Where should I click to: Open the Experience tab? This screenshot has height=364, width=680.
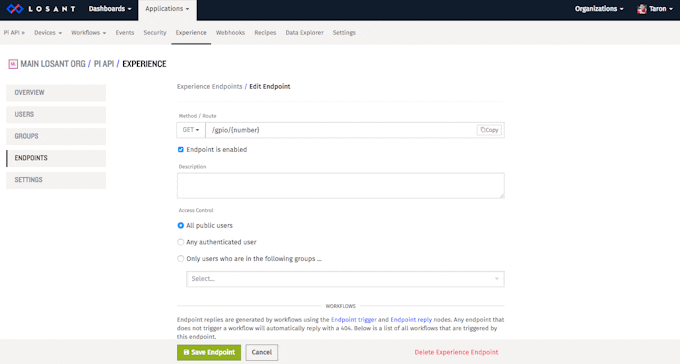(x=191, y=33)
